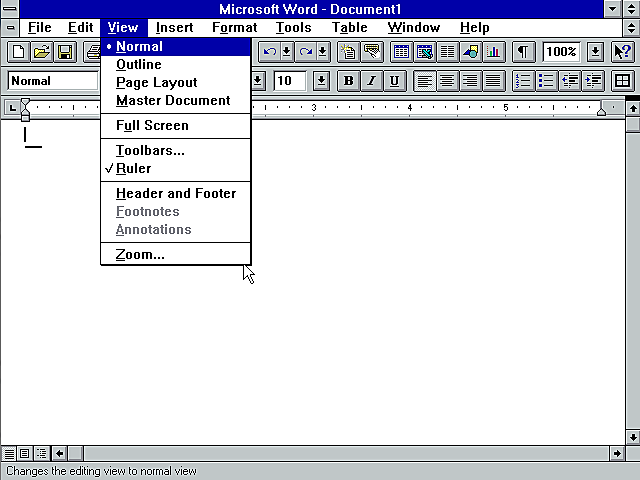Choose Header and Footer menu item
This screenshot has width=640, height=480.
176,193
